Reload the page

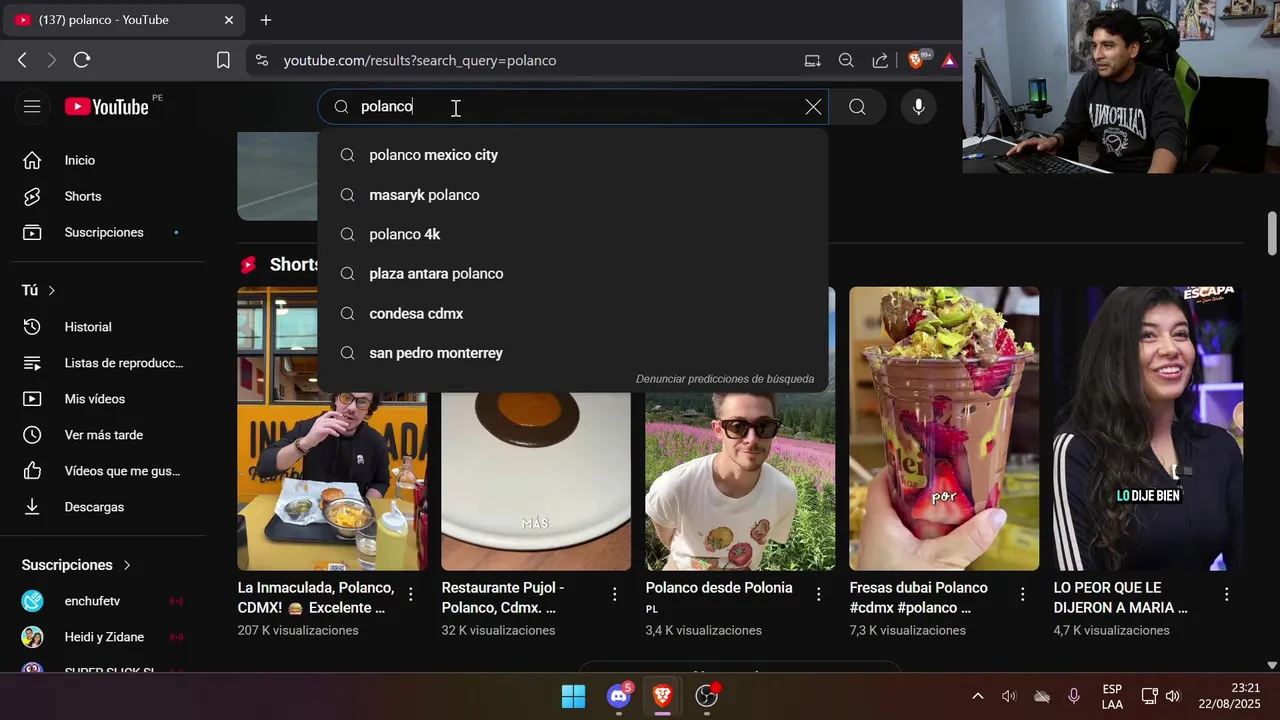[x=82, y=60]
